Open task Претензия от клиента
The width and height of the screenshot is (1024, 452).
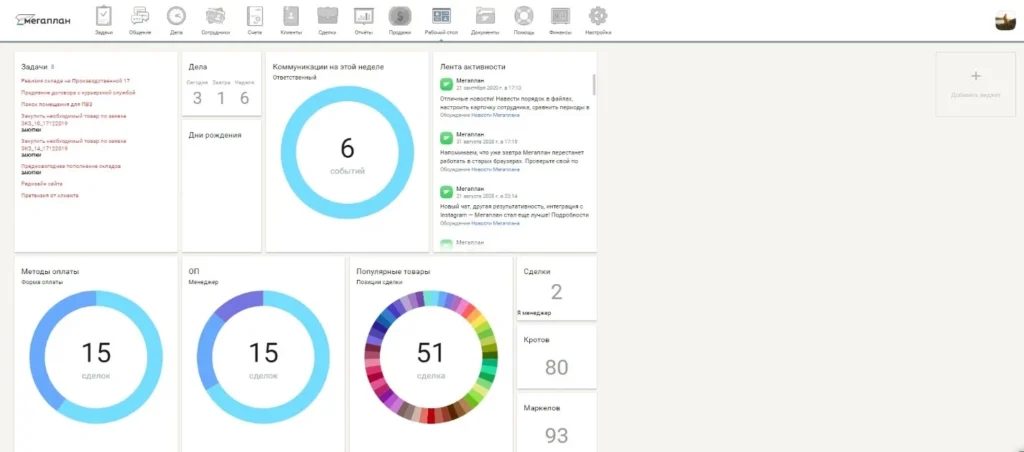50,195
